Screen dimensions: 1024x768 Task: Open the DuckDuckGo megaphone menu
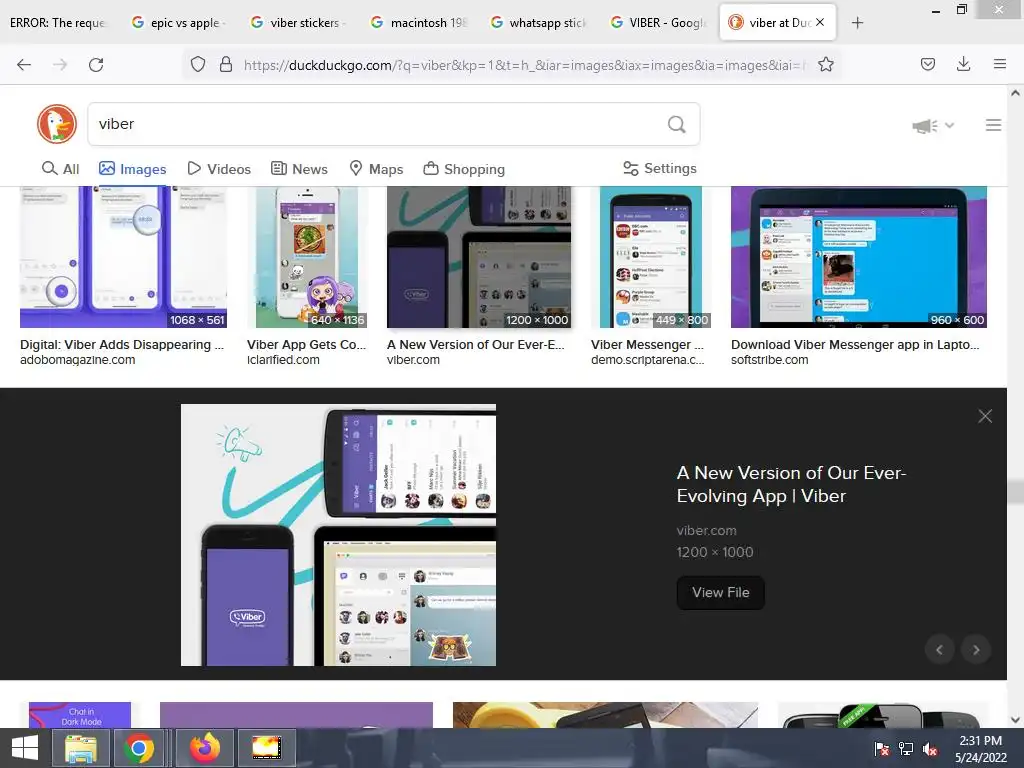(x=933, y=125)
